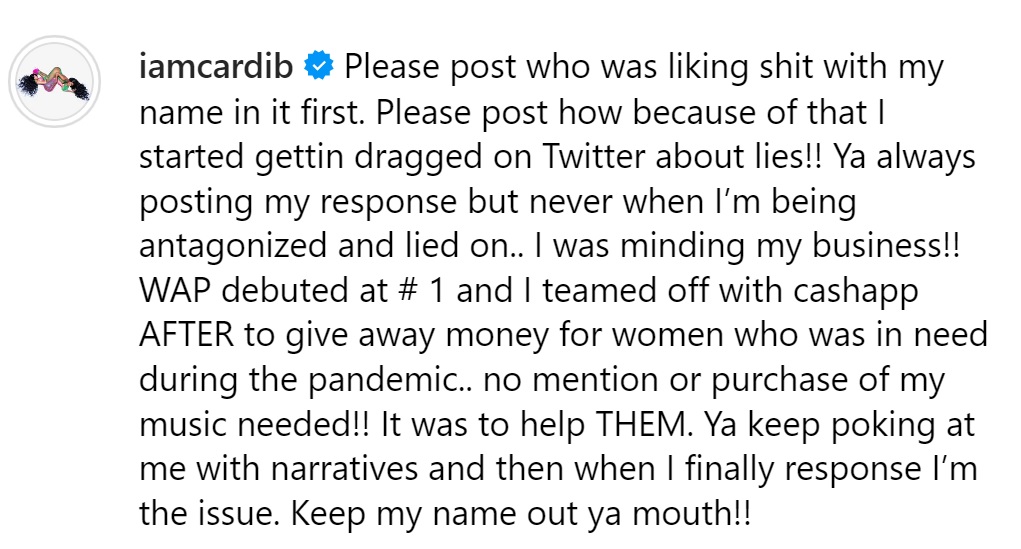The image size is (1021, 549).
Task: Click the capitalized word "AFTER"
Action: [x=187, y=335]
